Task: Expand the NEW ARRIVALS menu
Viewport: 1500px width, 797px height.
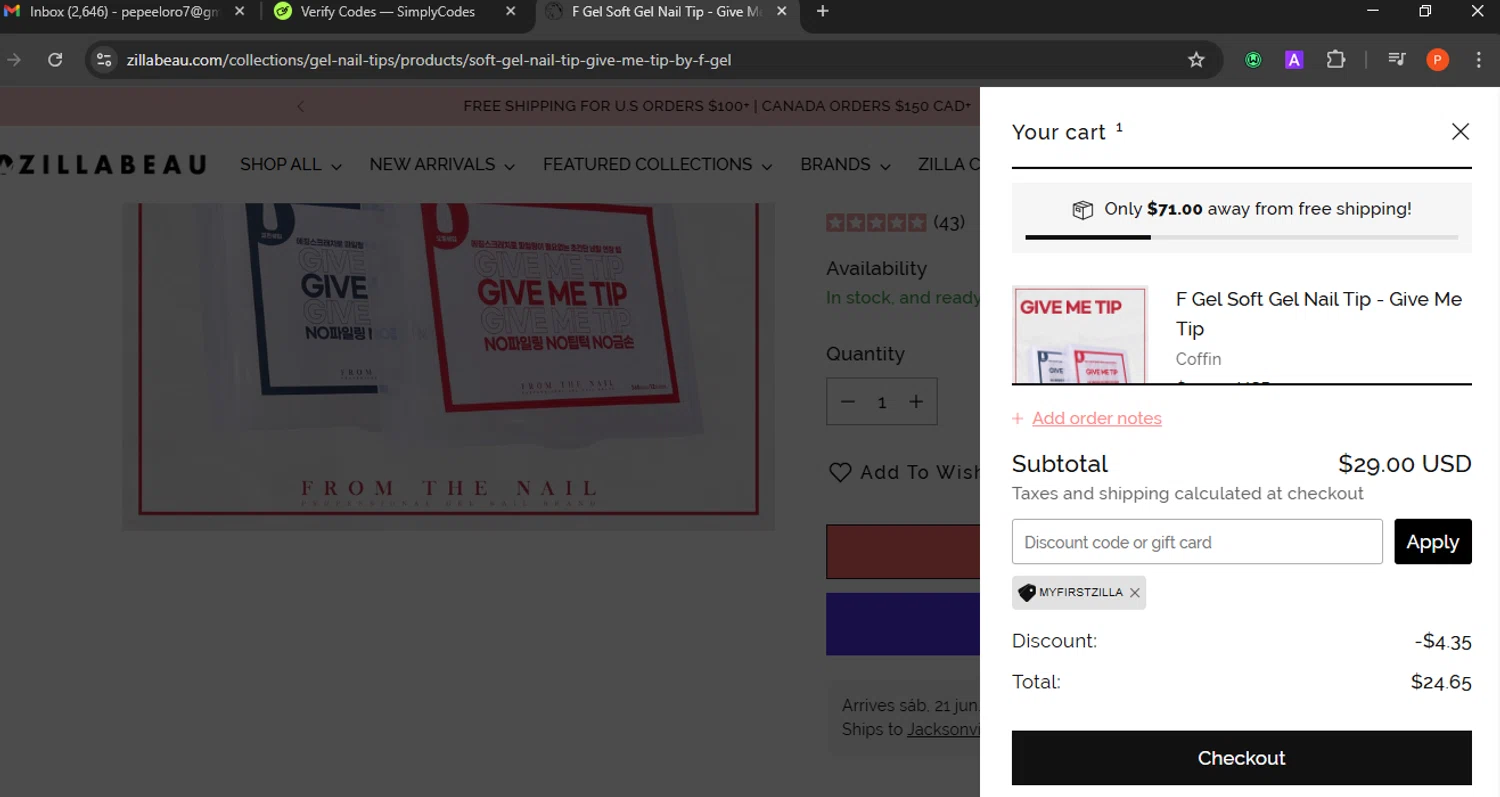Action: coord(442,164)
